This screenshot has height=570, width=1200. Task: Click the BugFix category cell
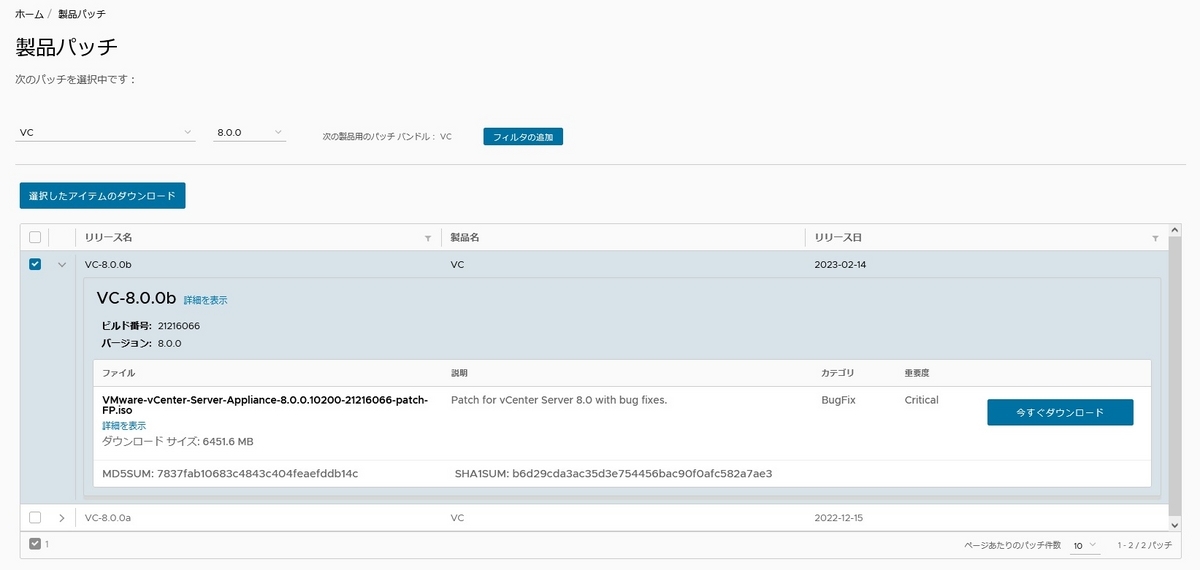pyautogui.click(x=838, y=400)
